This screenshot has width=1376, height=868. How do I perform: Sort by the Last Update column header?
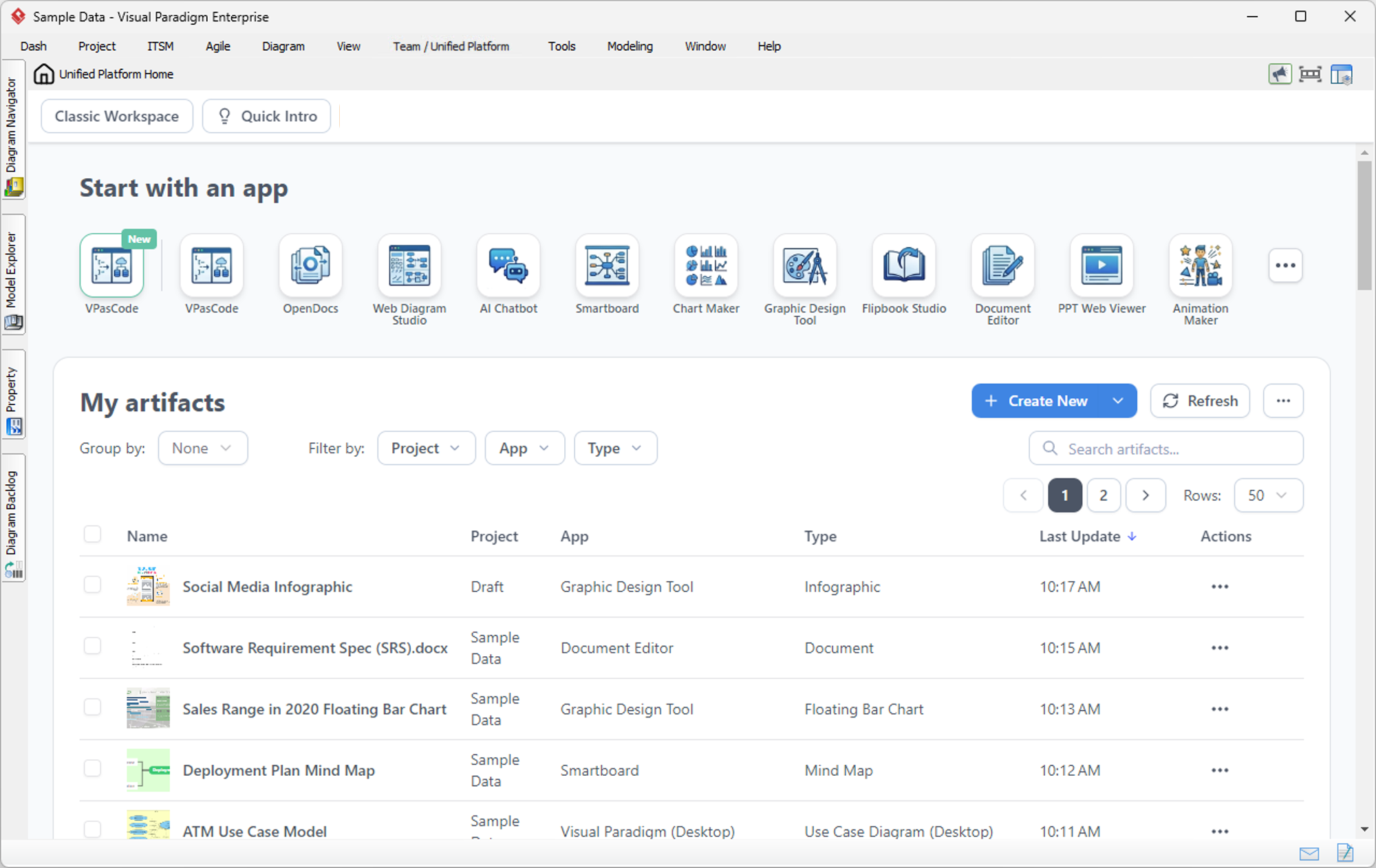pos(1087,536)
